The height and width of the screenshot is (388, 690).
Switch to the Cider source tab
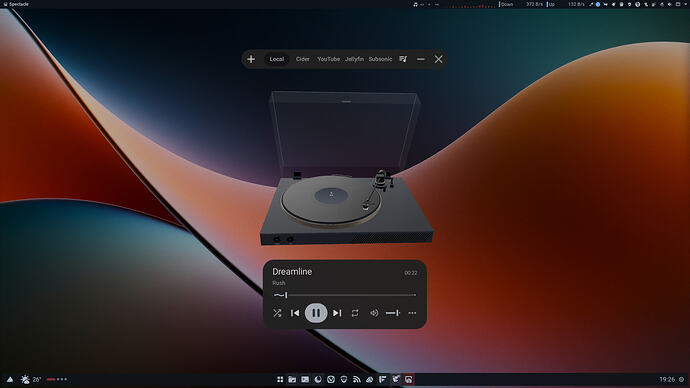[302, 59]
